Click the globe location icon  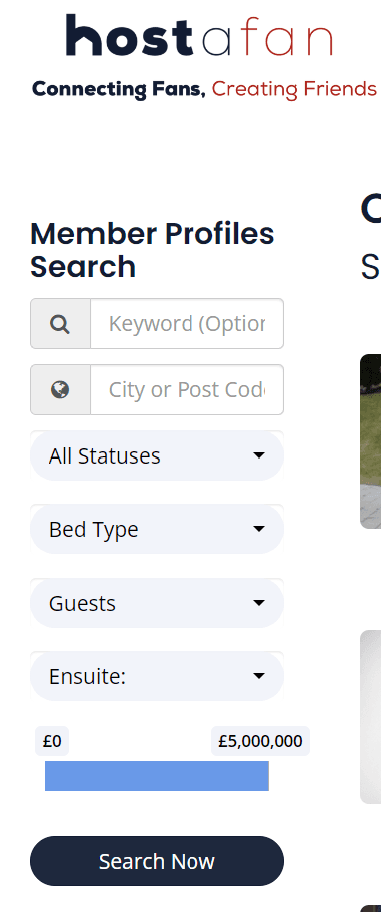pyautogui.click(x=60, y=389)
